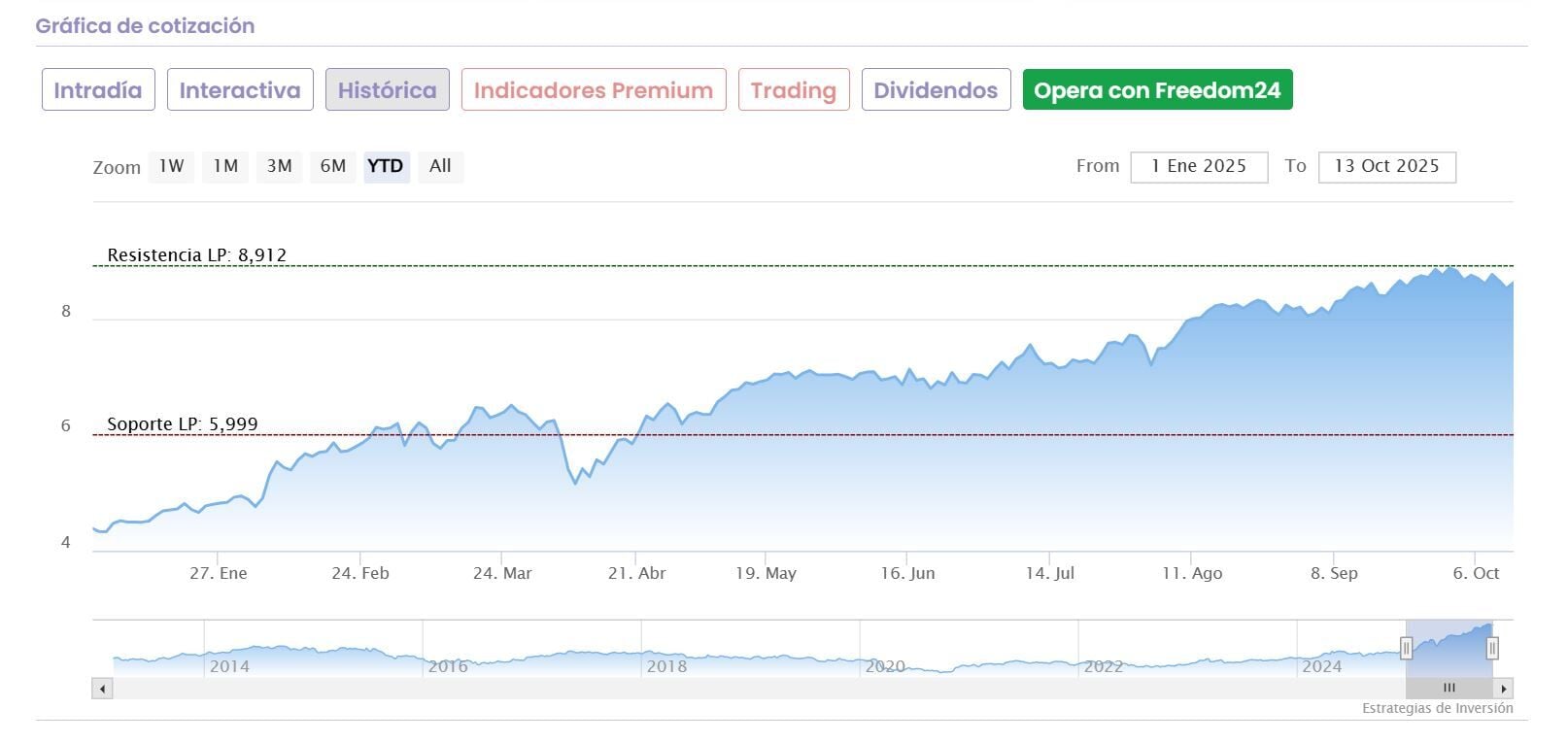1568x743 pixels.
Task: Open the To date field
Action: [1386, 166]
